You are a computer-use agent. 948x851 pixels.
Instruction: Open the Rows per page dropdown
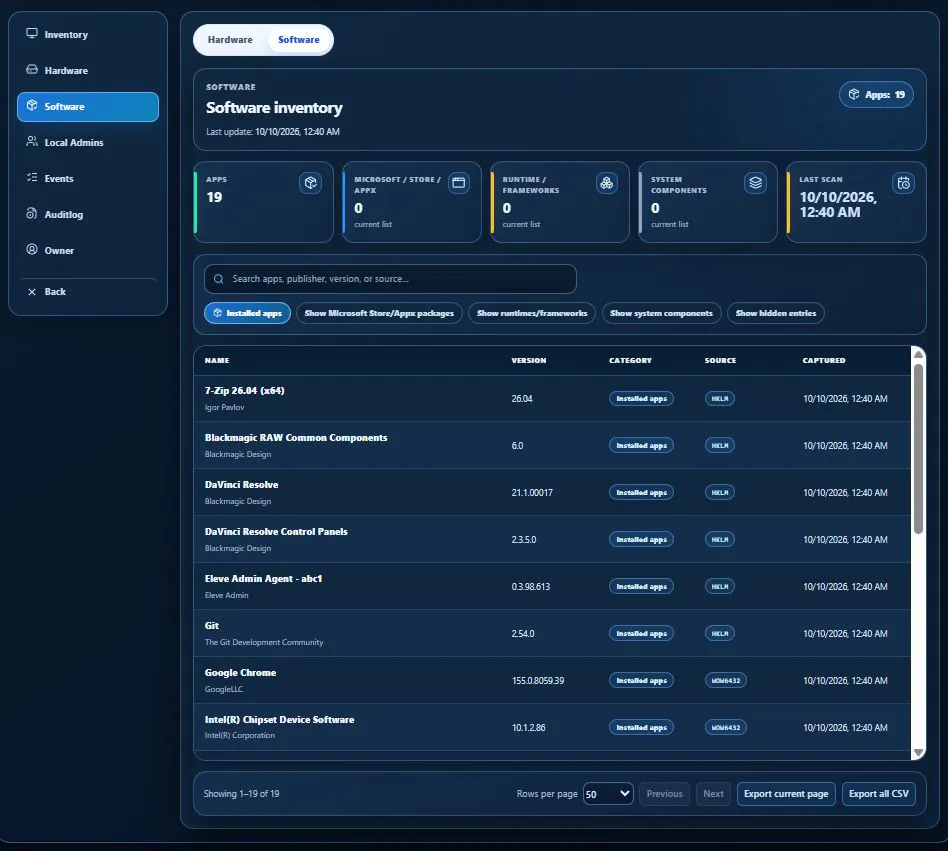tap(608, 794)
